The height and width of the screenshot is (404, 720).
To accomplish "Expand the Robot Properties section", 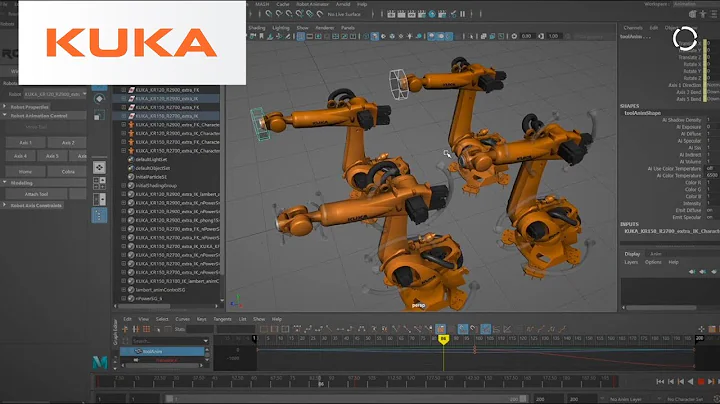I will click(5, 107).
